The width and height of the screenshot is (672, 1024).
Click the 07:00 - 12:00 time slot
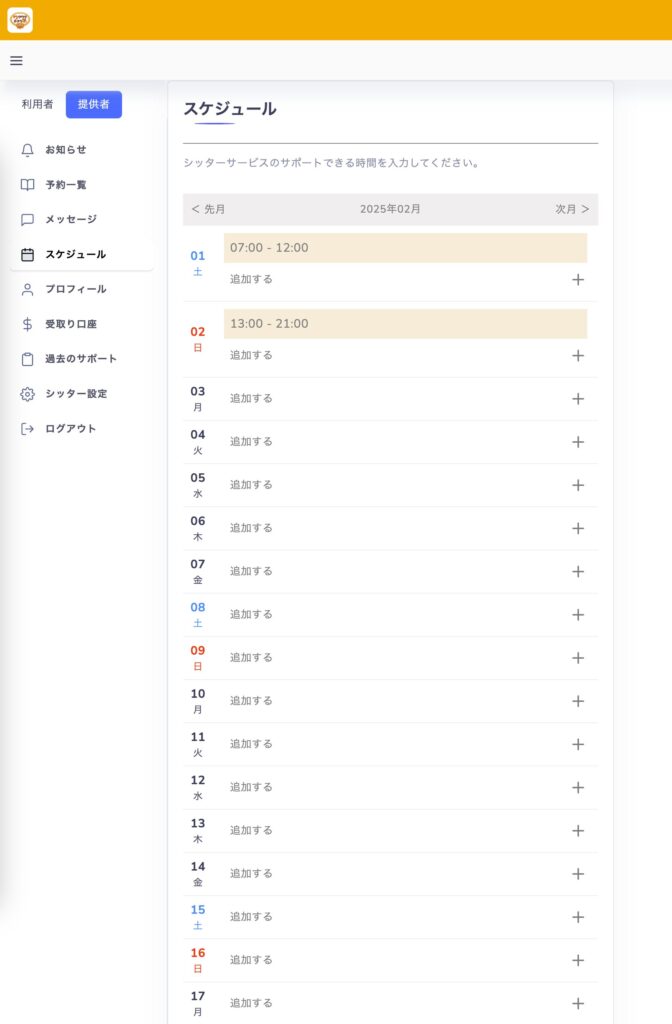(x=405, y=248)
